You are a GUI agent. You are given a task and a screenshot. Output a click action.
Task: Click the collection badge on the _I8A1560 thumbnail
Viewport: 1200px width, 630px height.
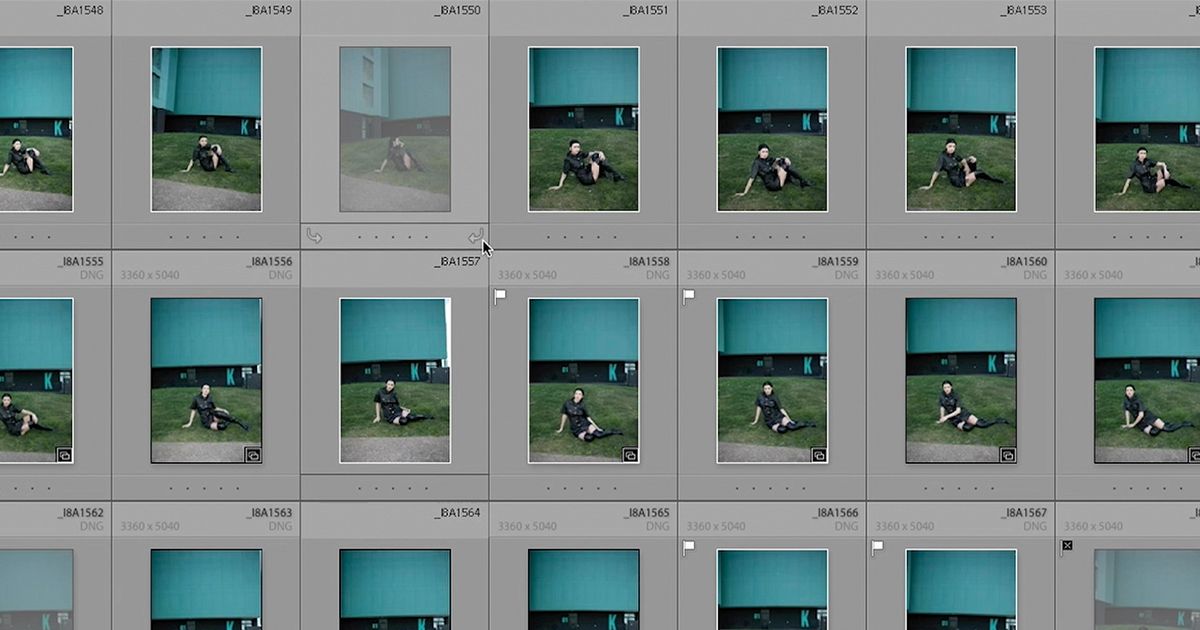1008,454
